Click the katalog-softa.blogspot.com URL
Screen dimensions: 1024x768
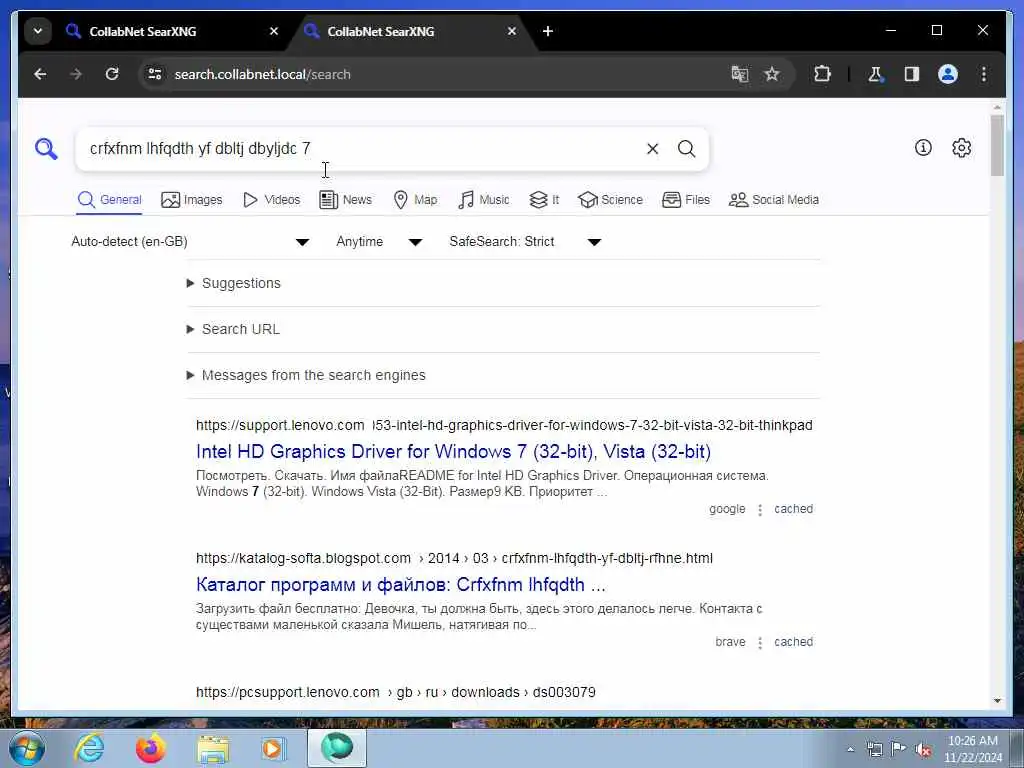click(x=455, y=558)
